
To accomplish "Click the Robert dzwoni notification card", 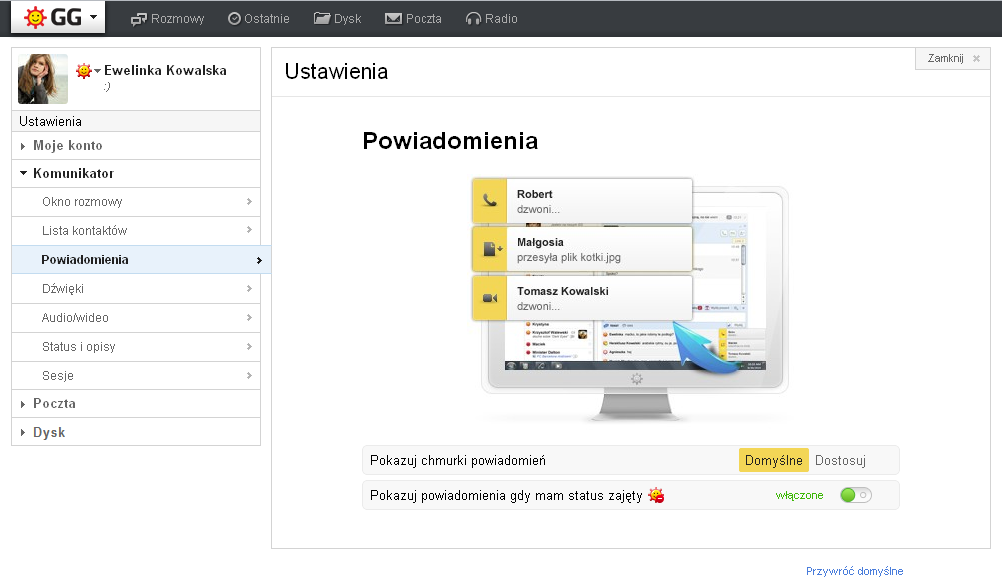I will pos(582,201).
